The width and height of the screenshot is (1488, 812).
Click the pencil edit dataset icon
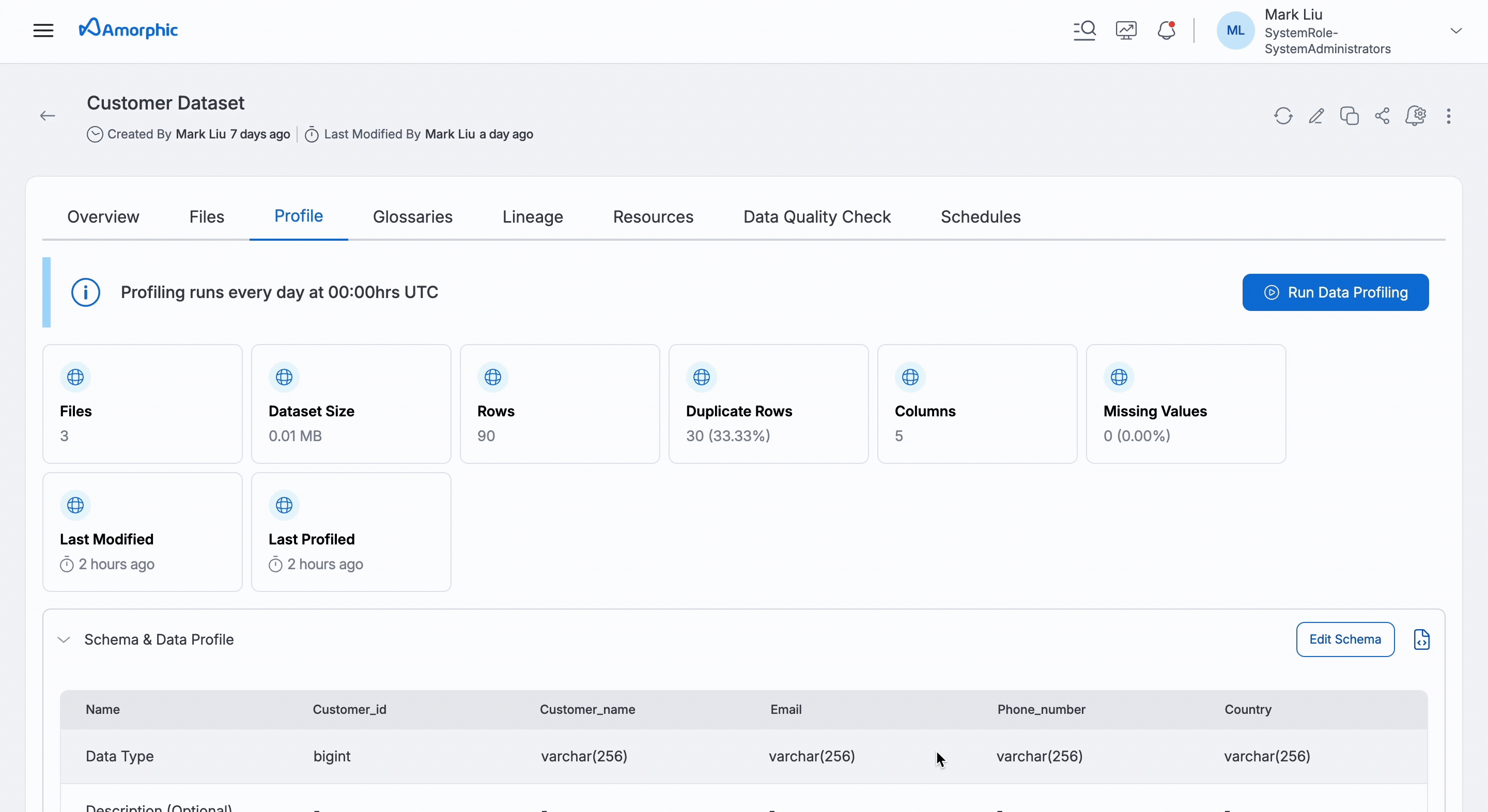click(x=1316, y=116)
